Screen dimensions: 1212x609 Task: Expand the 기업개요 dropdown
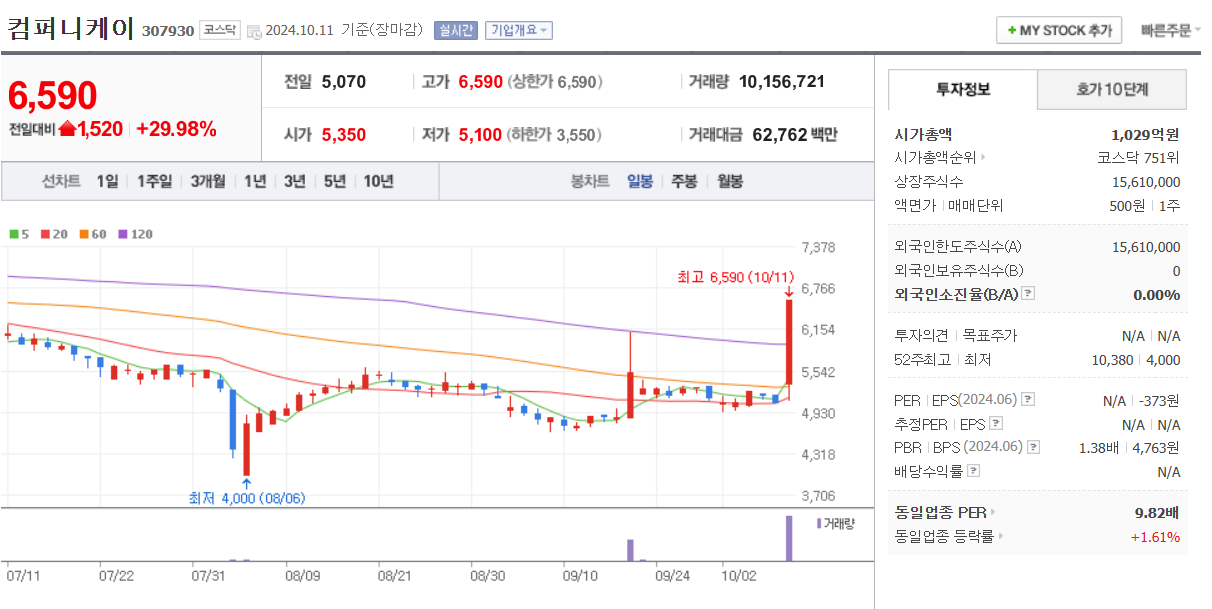[x=519, y=30]
